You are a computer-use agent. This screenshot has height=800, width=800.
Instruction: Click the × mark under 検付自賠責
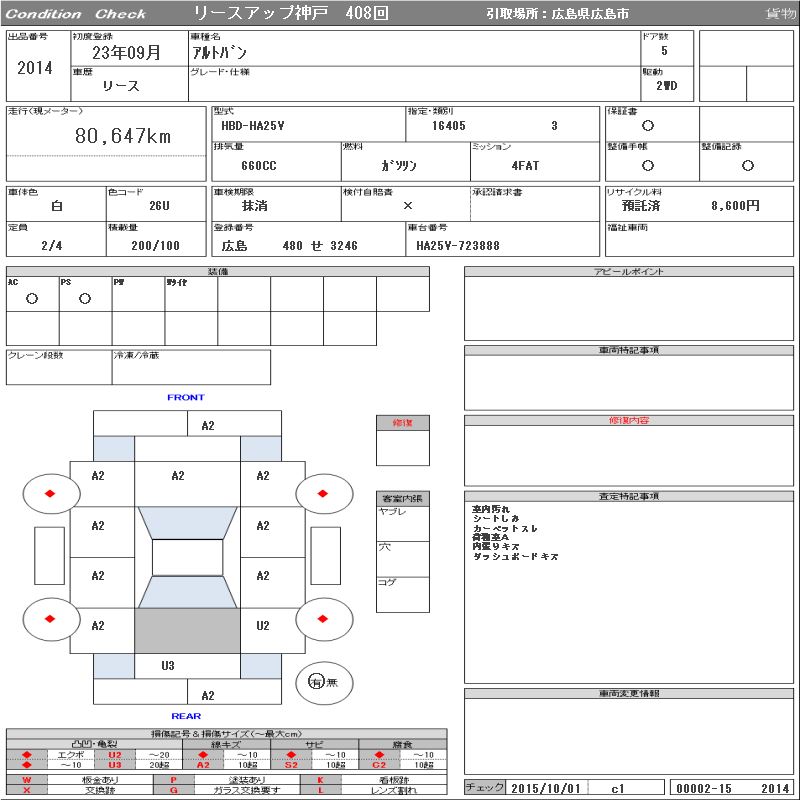(x=406, y=205)
